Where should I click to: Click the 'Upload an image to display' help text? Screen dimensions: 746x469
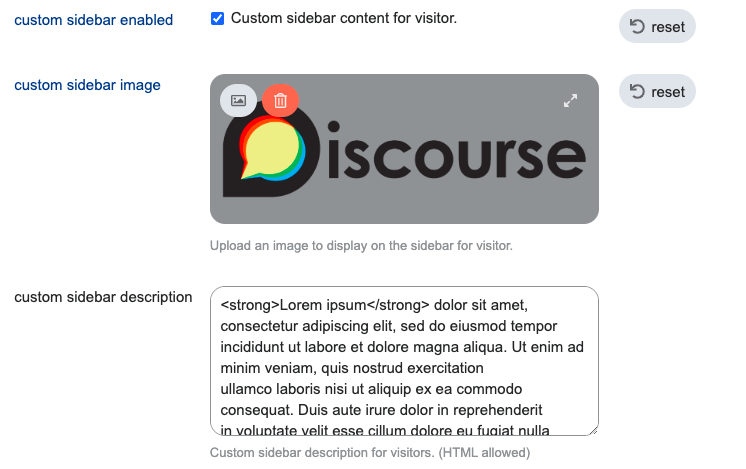361,245
